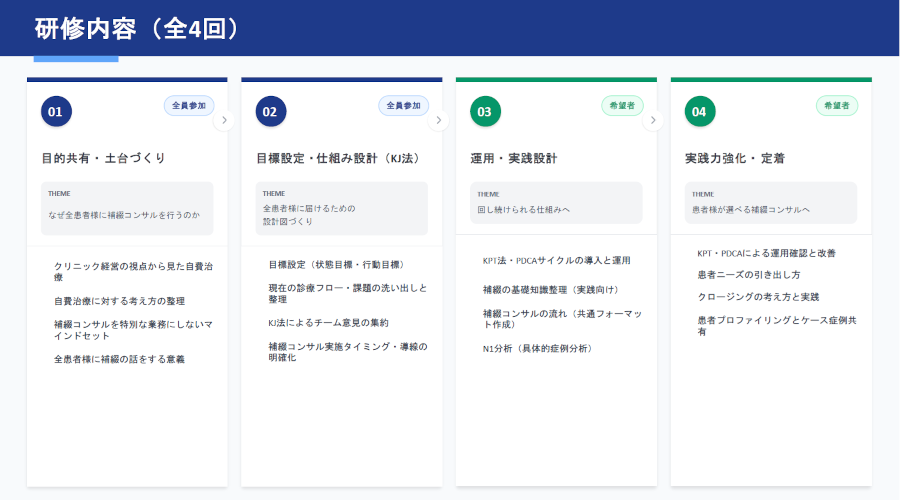Select item 補綴コンサルの流れ（共通フォーマット作成）
The image size is (900, 500).
(x=562, y=319)
